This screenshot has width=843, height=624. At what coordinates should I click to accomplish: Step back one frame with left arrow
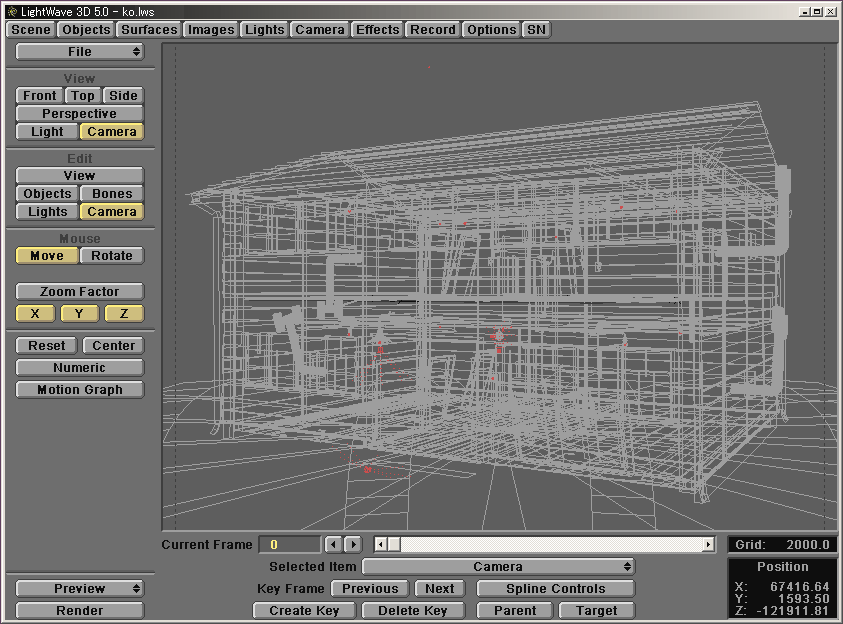[334, 545]
